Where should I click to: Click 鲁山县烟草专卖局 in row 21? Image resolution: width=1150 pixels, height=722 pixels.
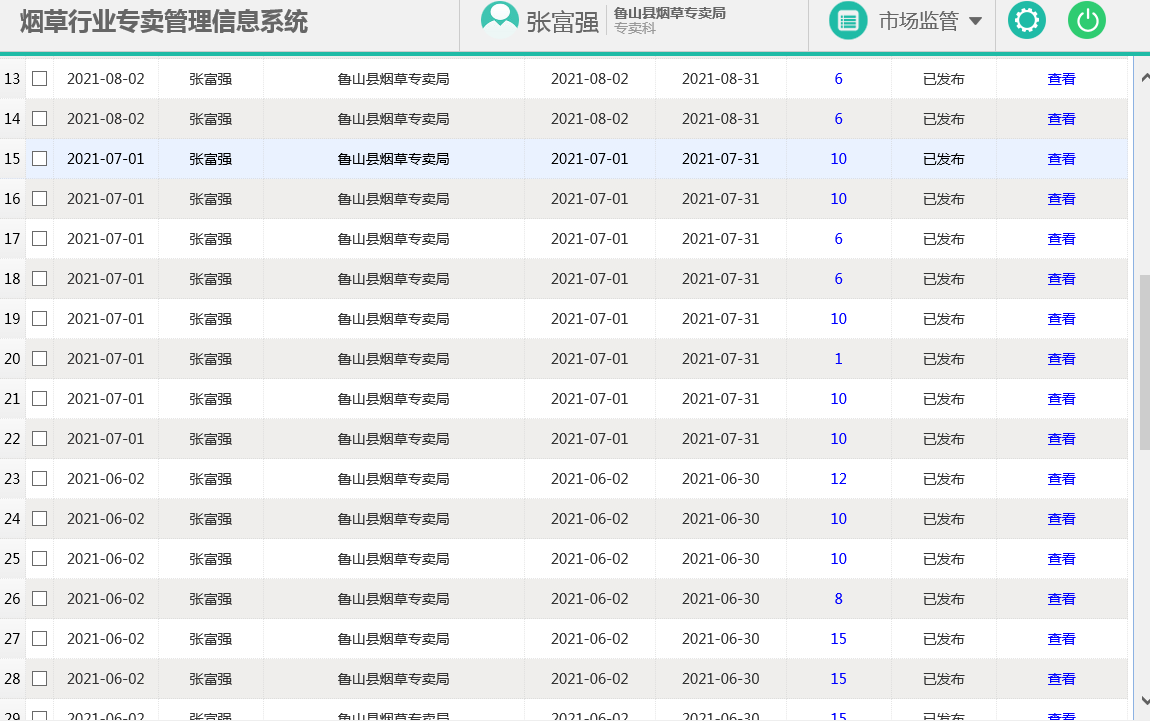coord(393,399)
